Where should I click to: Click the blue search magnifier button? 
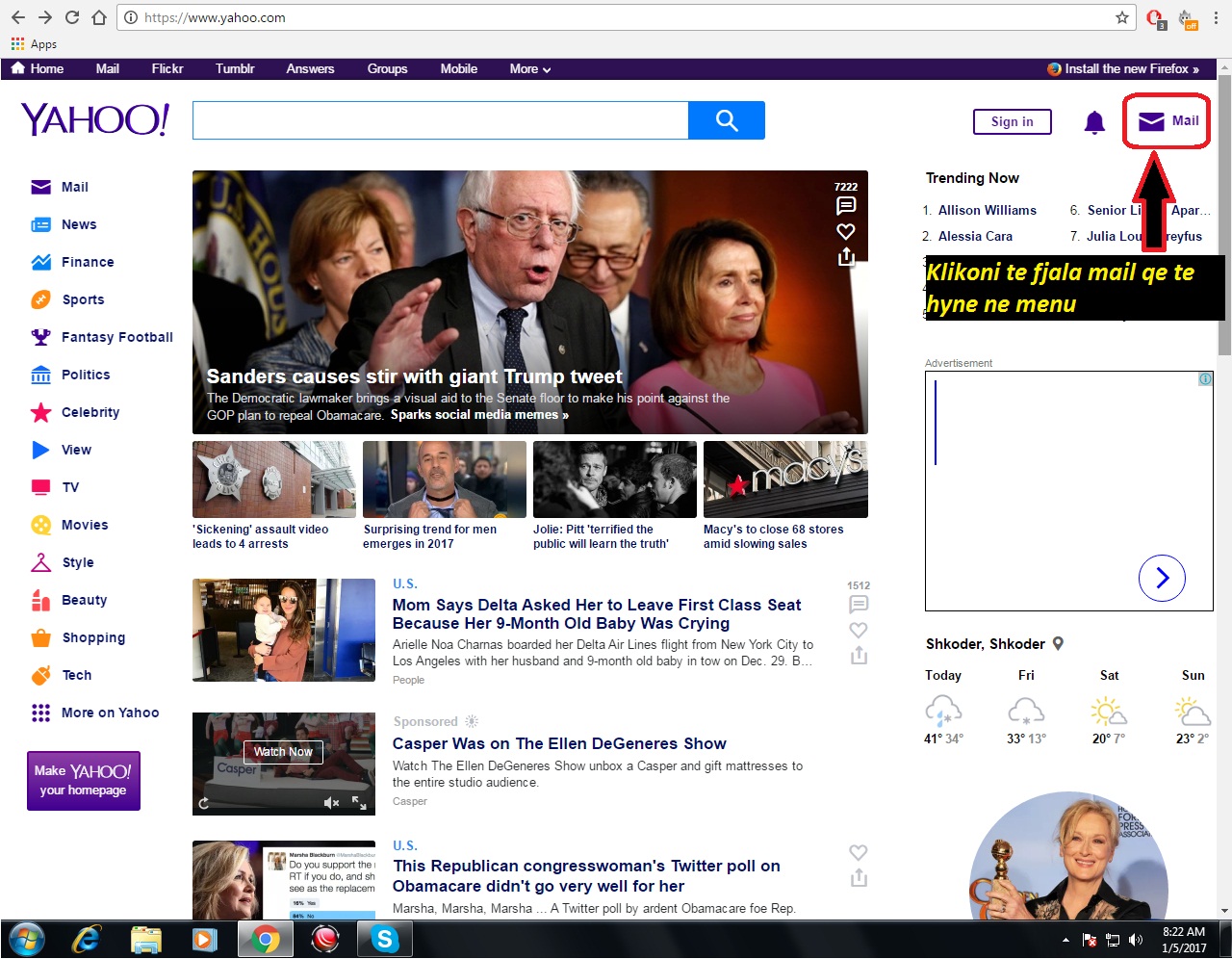tap(727, 120)
